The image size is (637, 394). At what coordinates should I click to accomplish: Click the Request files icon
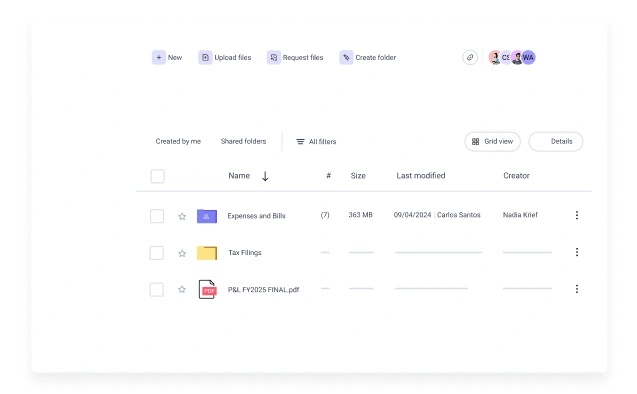click(x=274, y=57)
